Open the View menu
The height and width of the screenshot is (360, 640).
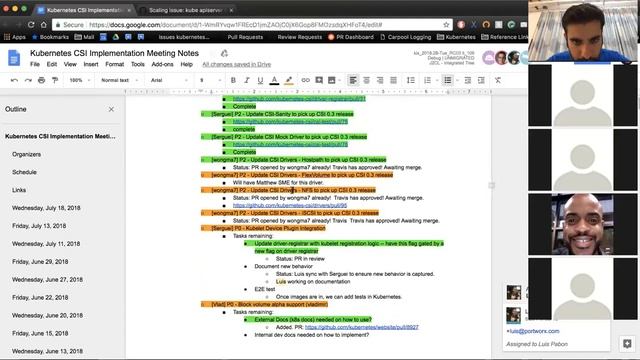pyautogui.click(x=70, y=64)
